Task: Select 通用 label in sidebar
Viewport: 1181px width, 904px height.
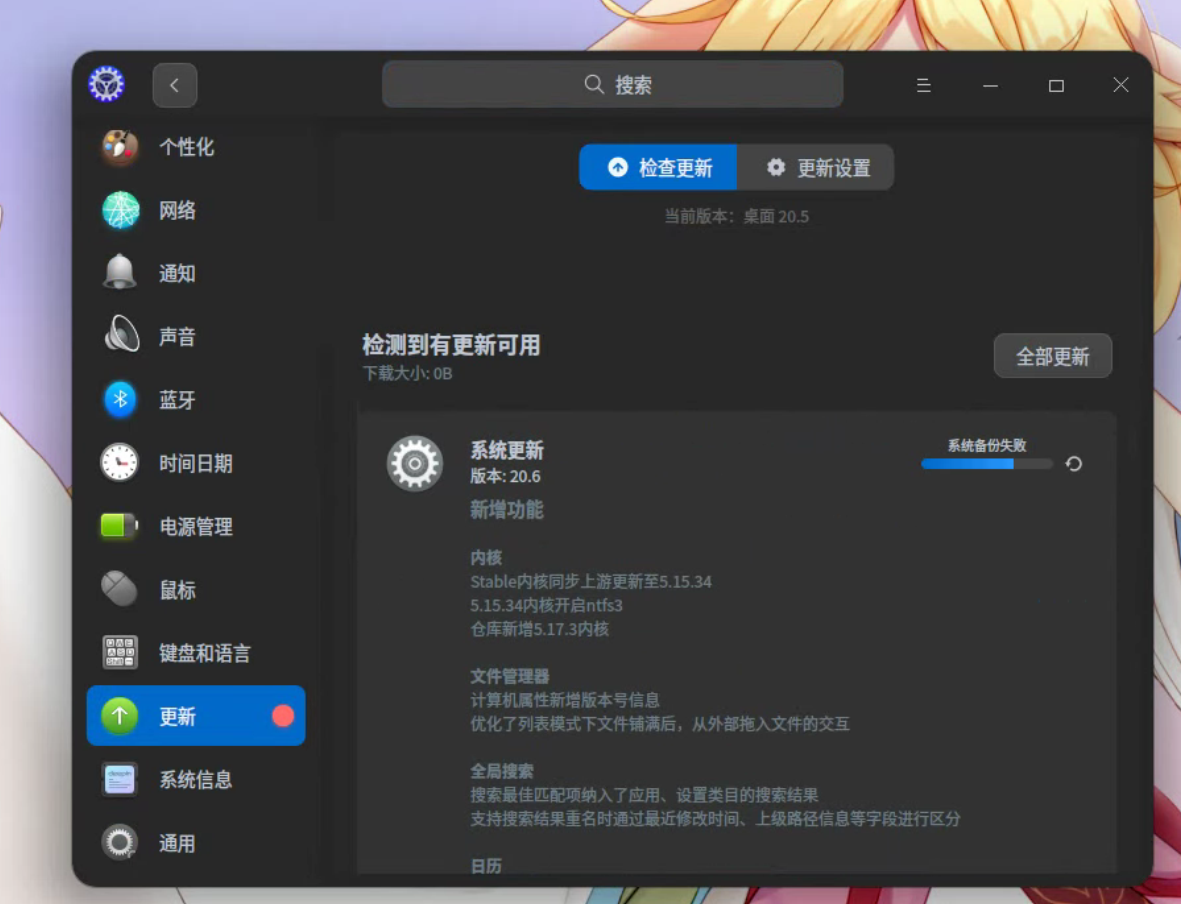Action: point(178,843)
